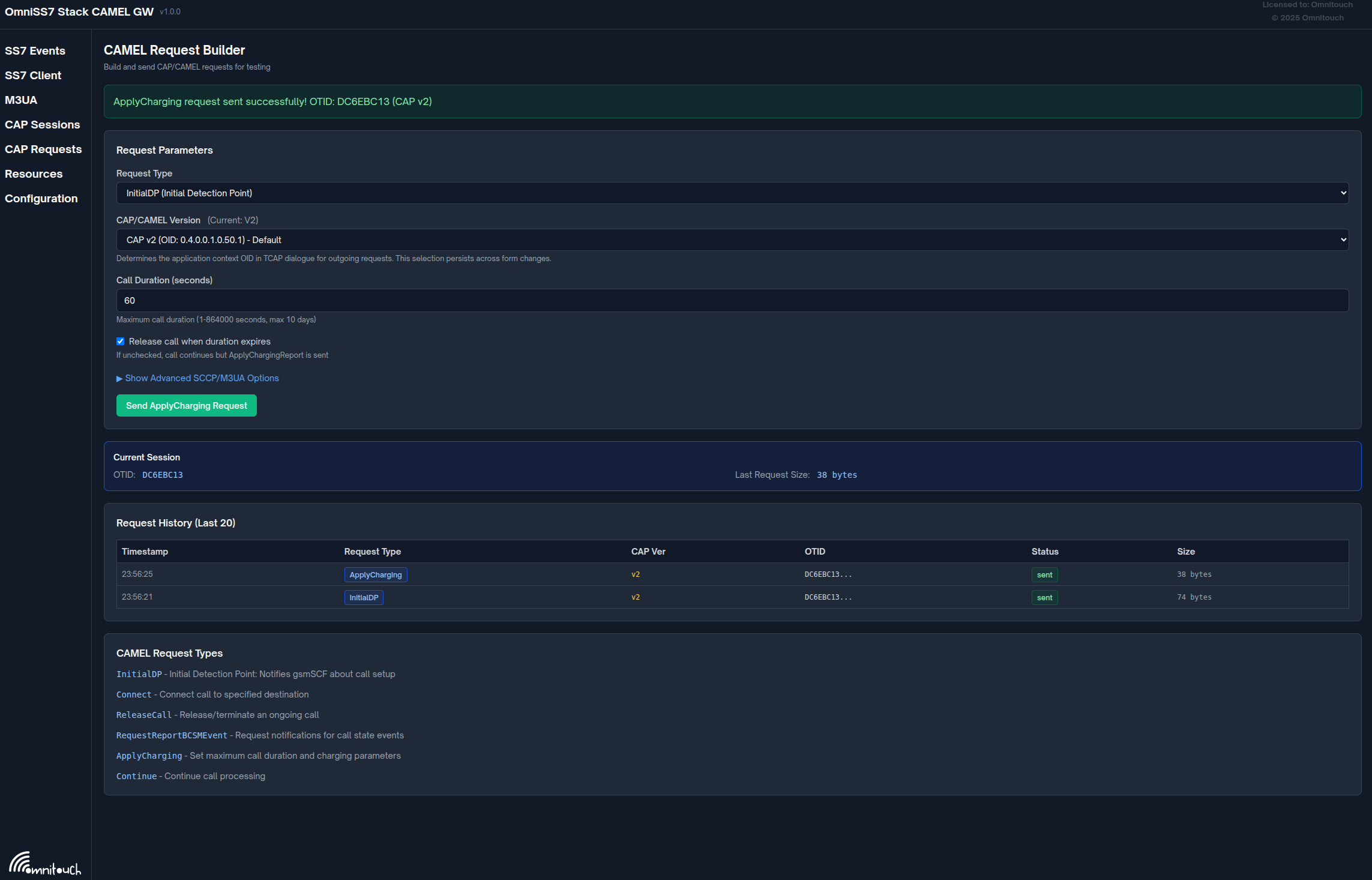Click the OTID DC6EBC13 link
Image resolution: width=1372 pixels, height=880 pixels.
(163, 474)
